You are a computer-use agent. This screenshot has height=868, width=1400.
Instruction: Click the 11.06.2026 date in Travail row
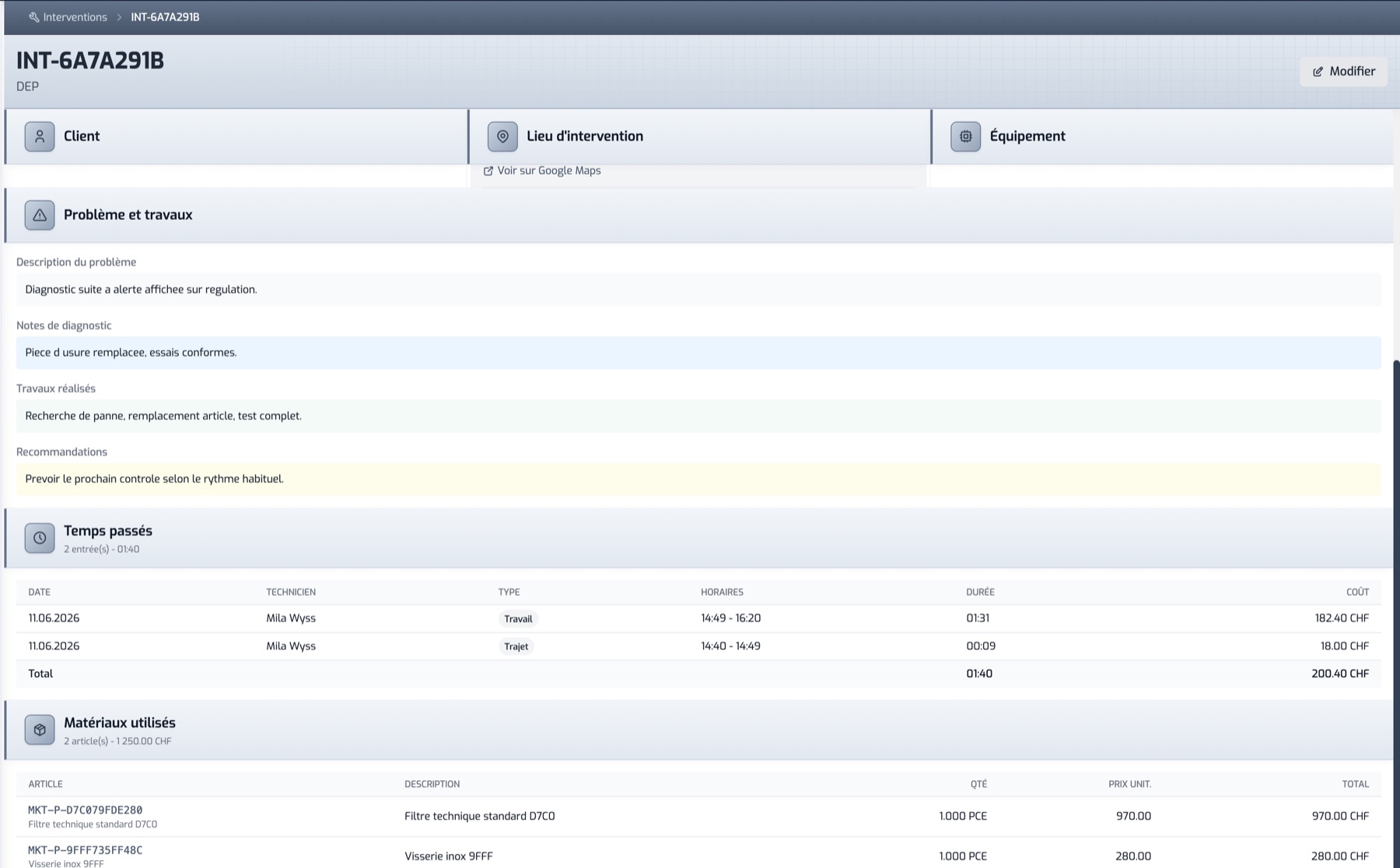point(54,618)
